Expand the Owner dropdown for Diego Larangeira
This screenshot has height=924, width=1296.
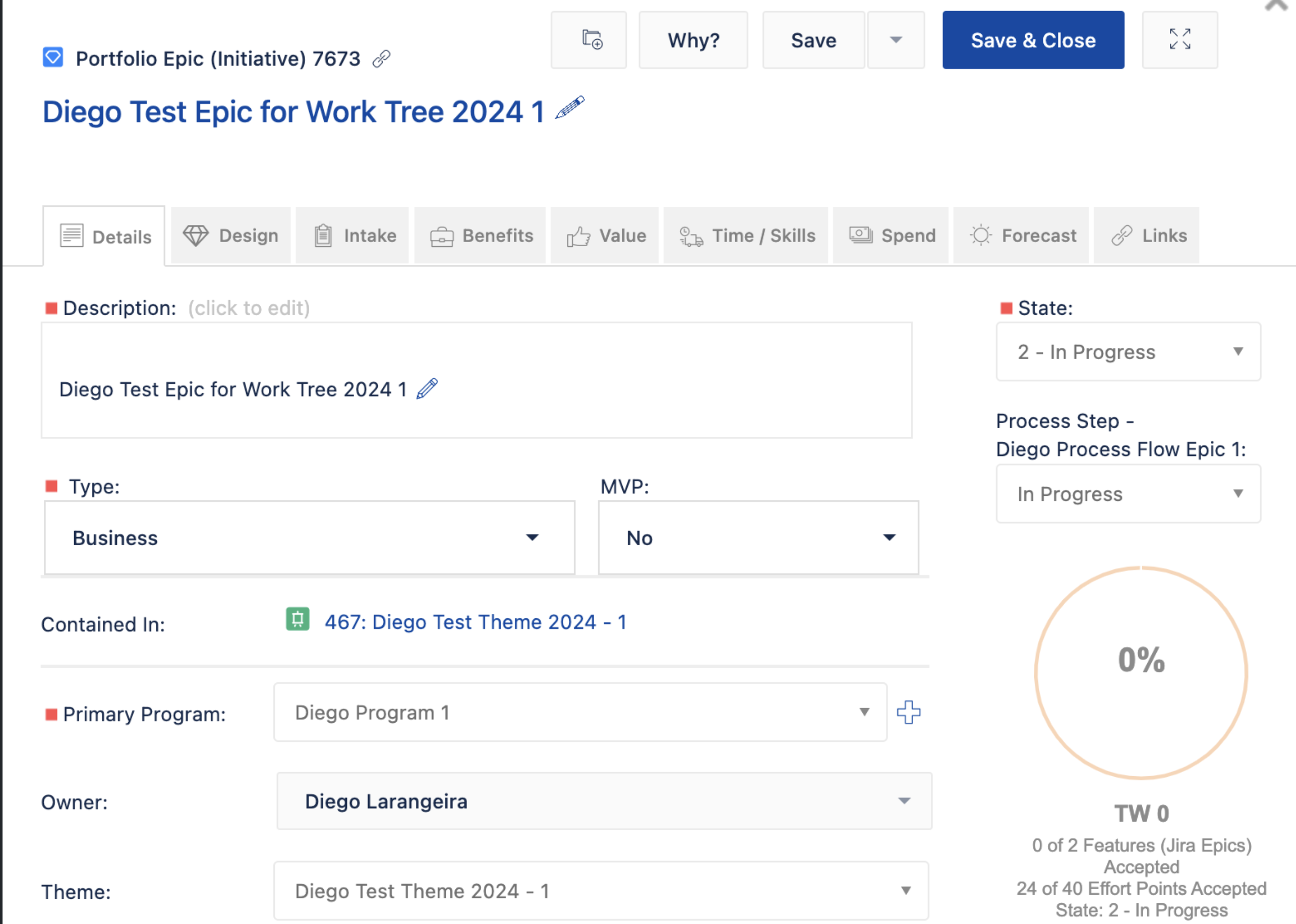[604, 801]
